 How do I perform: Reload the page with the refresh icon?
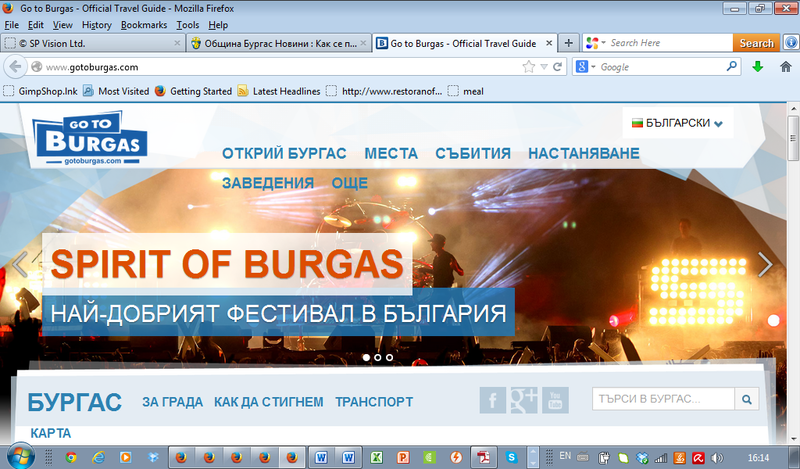click(558, 67)
